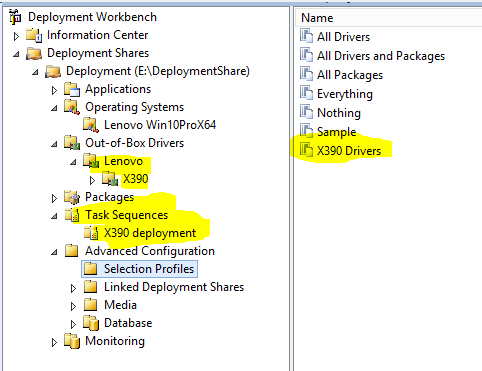Screen dimensions: 482x371
Task: Expand the Applications node
Action: coord(54,90)
